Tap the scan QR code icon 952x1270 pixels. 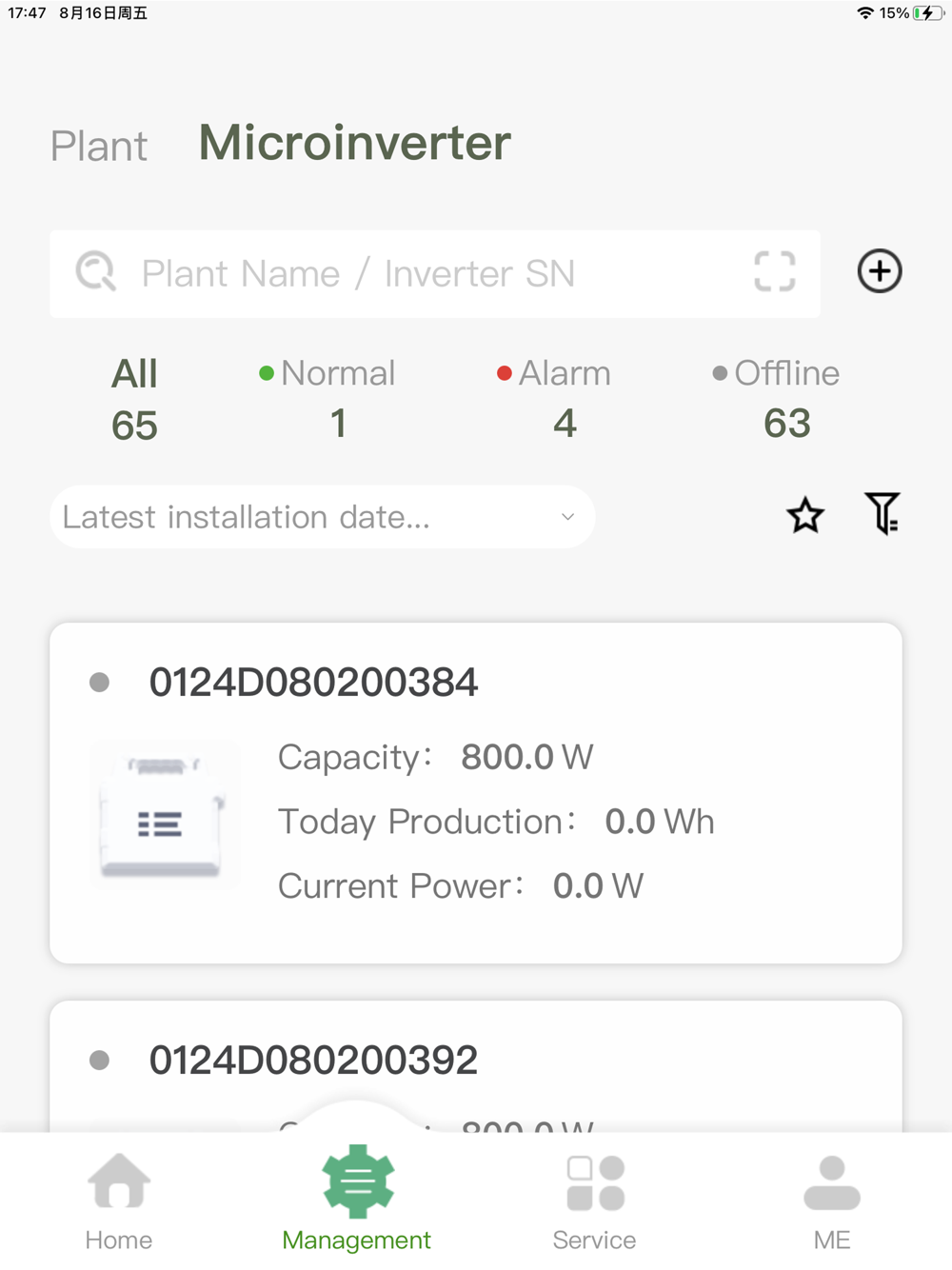point(774,272)
